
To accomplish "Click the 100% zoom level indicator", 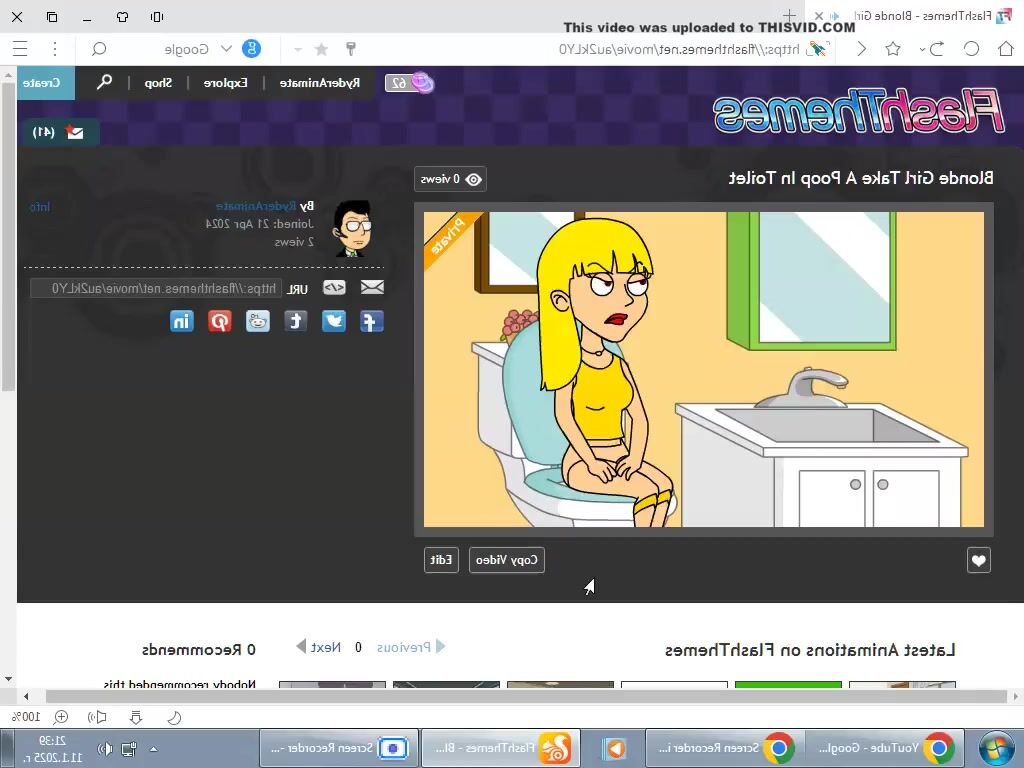I will (x=27, y=717).
